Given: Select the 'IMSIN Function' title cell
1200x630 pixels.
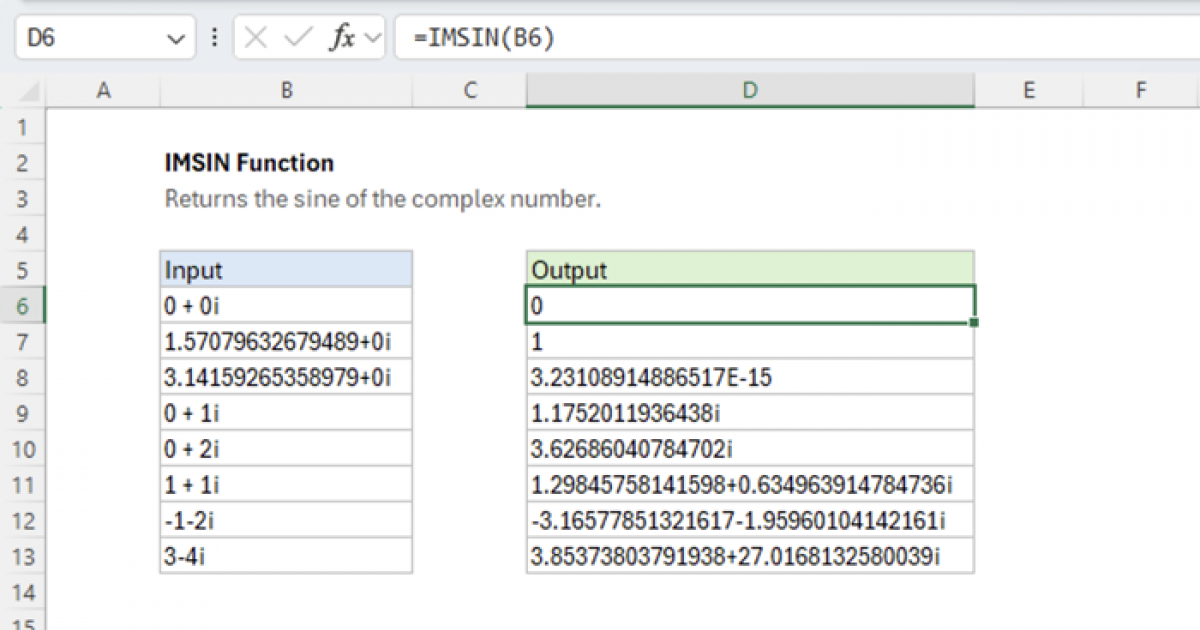Looking at the screenshot, I should [249, 162].
